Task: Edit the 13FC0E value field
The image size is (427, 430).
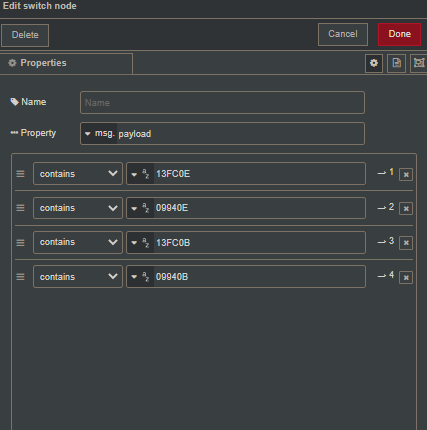Action: [259, 174]
